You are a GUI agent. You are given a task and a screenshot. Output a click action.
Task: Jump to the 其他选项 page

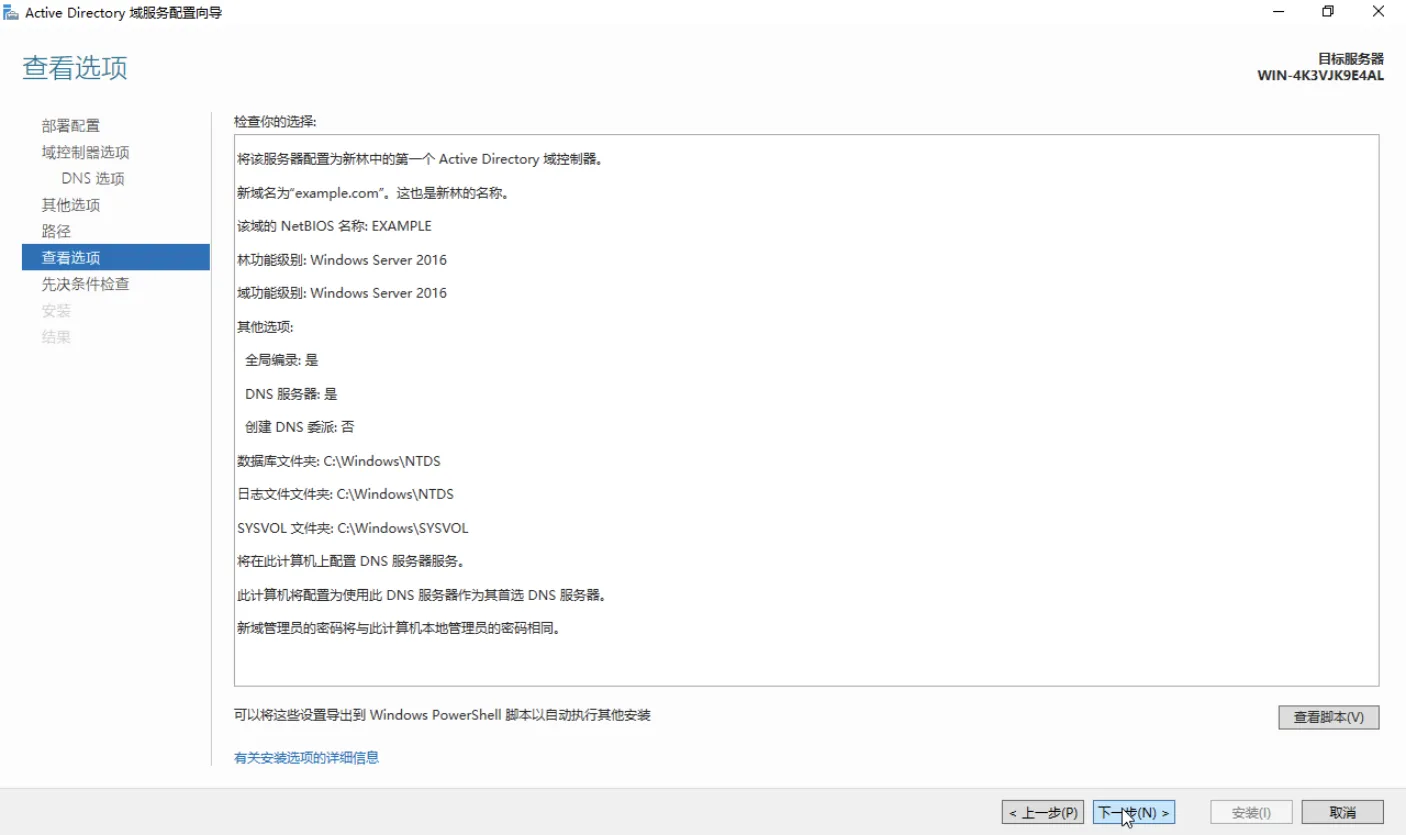tap(71, 205)
